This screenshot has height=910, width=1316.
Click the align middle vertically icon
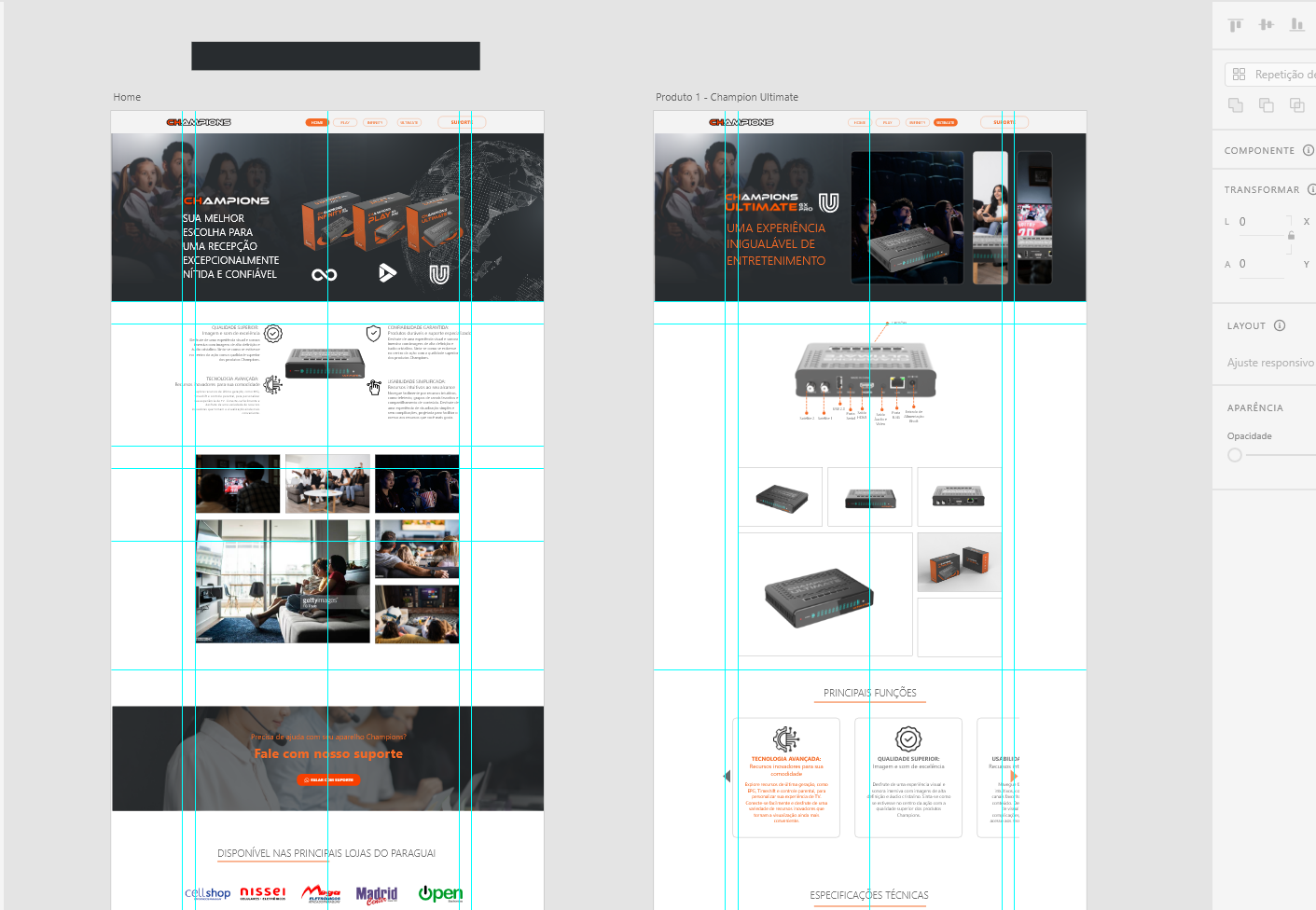tap(1267, 25)
